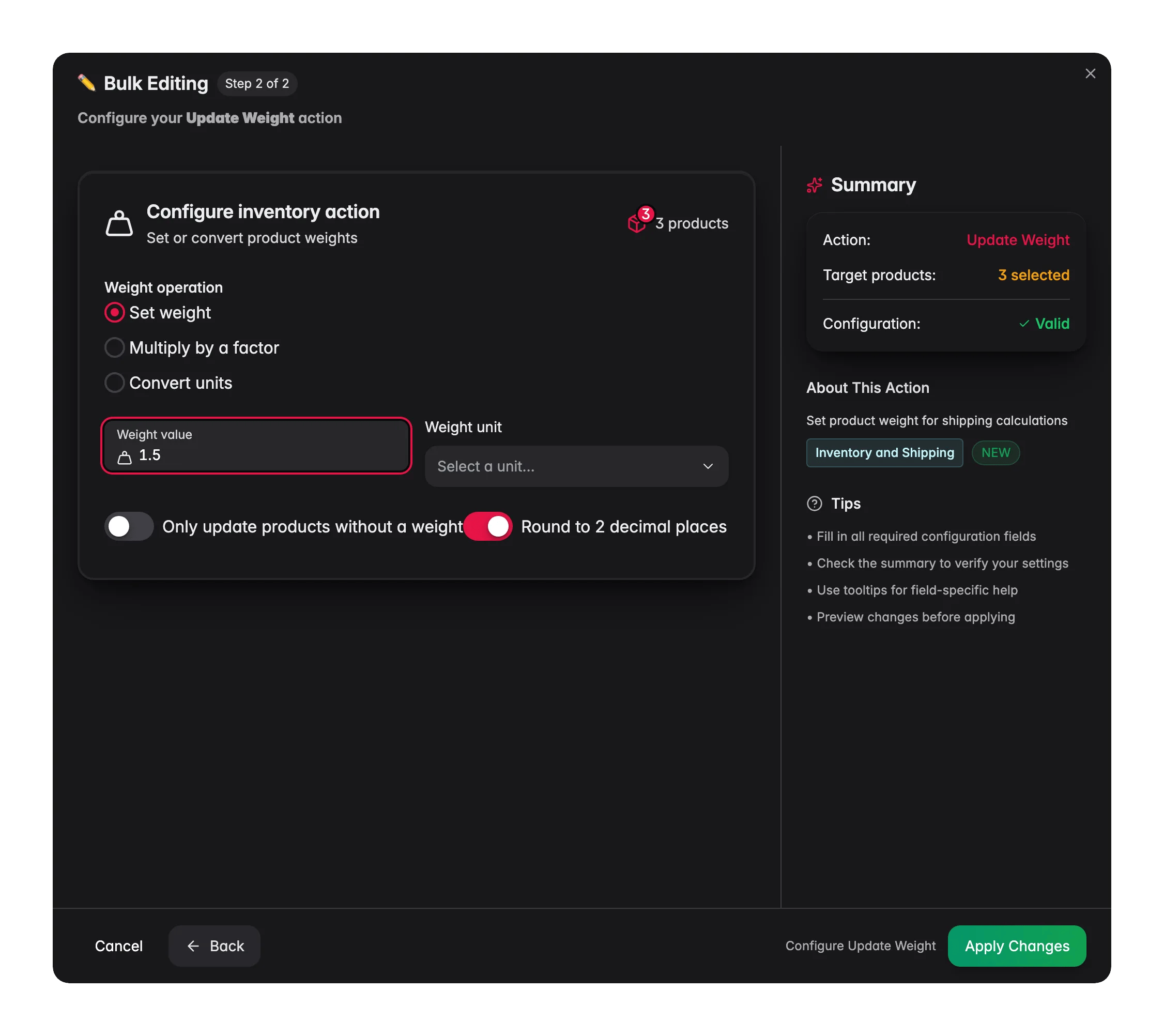Click the Set or convert product weights subtitle
The height and width of the screenshot is (1036, 1164).
click(x=252, y=238)
